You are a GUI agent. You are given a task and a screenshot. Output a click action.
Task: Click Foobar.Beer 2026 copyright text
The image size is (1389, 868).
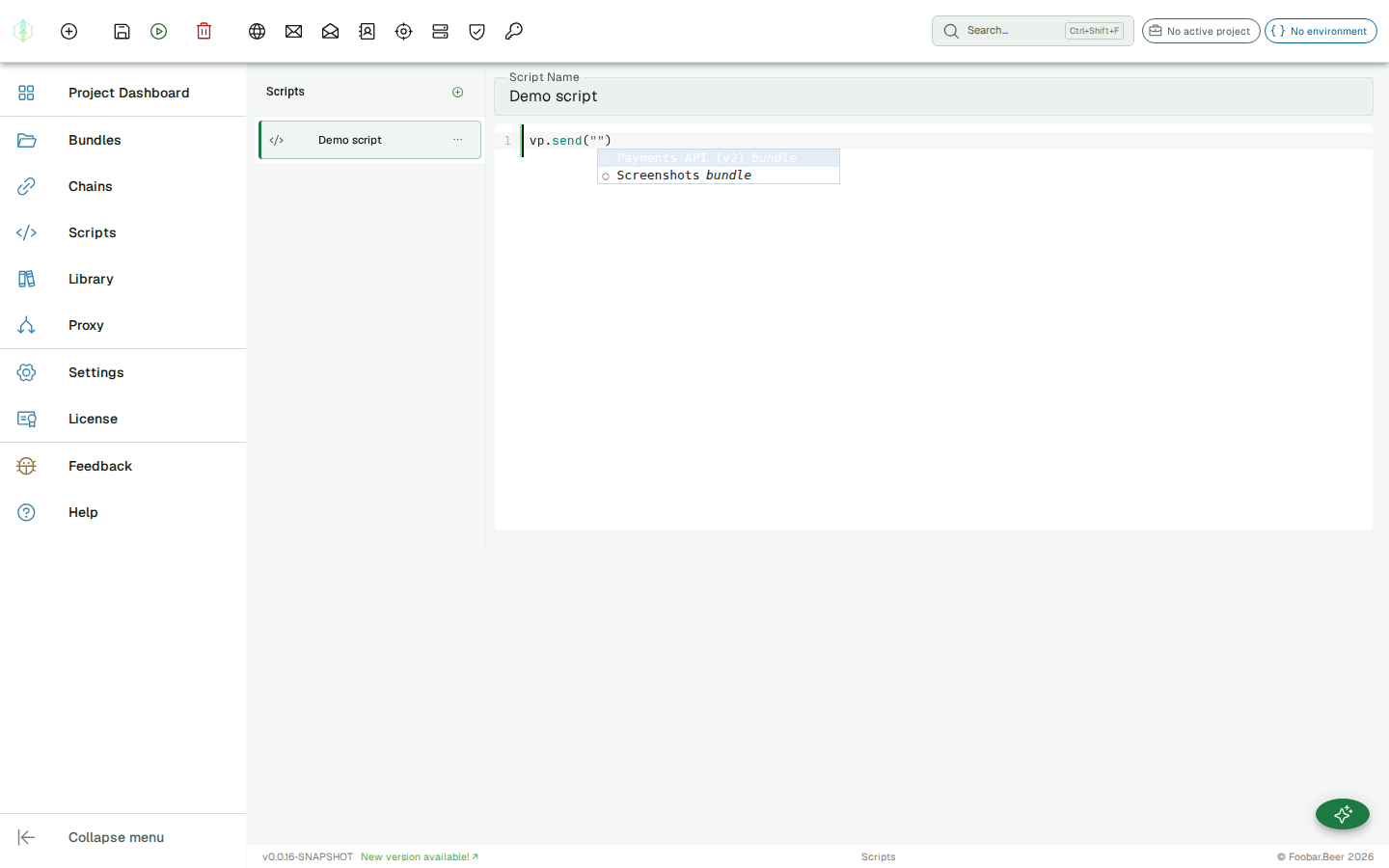tap(1325, 856)
